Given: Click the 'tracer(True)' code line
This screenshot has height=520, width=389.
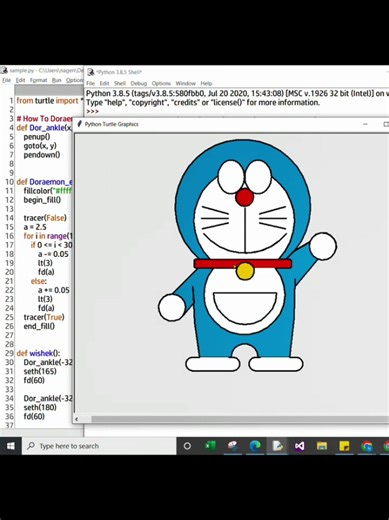Looking at the screenshot, I should coord(44,317).
